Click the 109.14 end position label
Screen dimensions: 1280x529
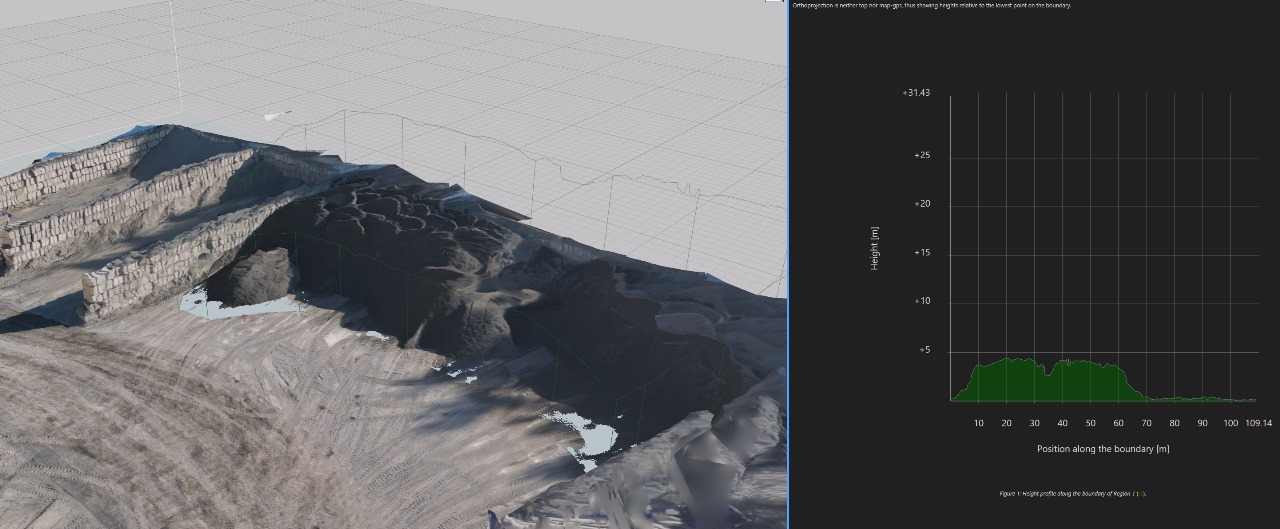pos(1259,423)
